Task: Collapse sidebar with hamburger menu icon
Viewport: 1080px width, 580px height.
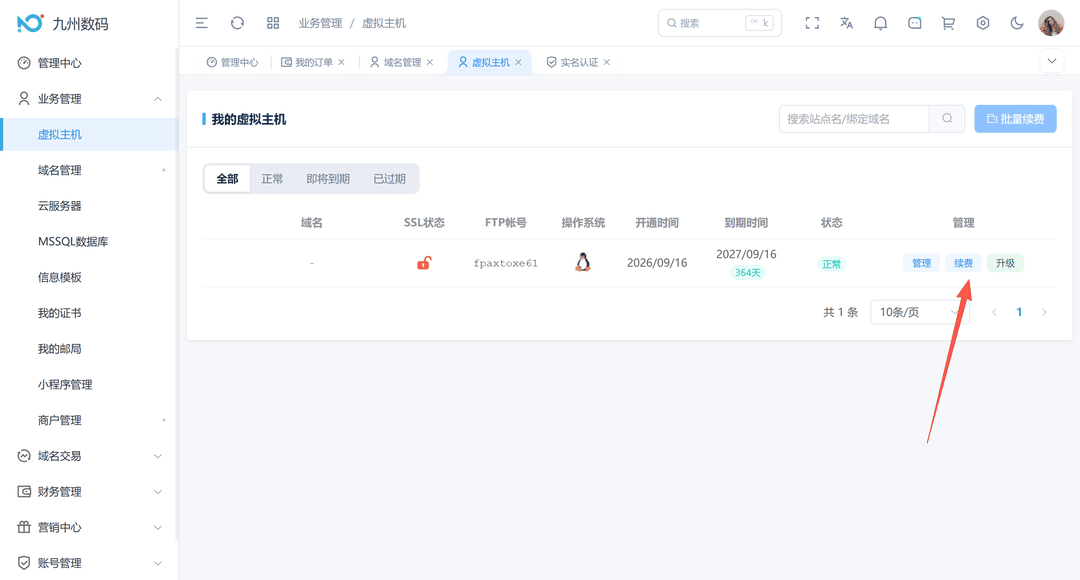Action: click(x=202, y=23)
